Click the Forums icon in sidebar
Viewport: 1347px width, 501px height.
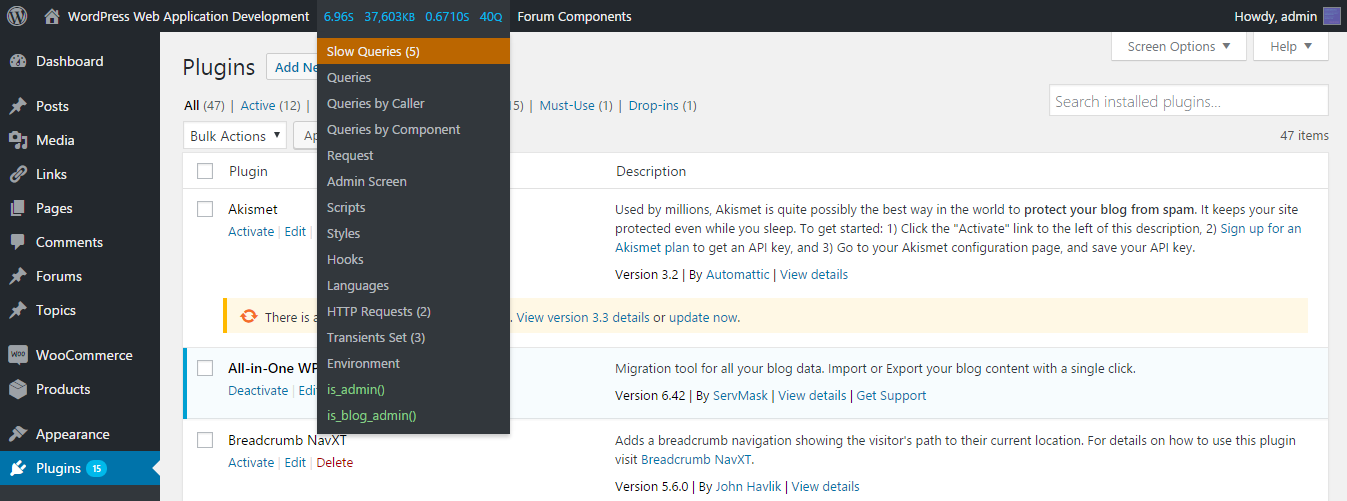18,276
